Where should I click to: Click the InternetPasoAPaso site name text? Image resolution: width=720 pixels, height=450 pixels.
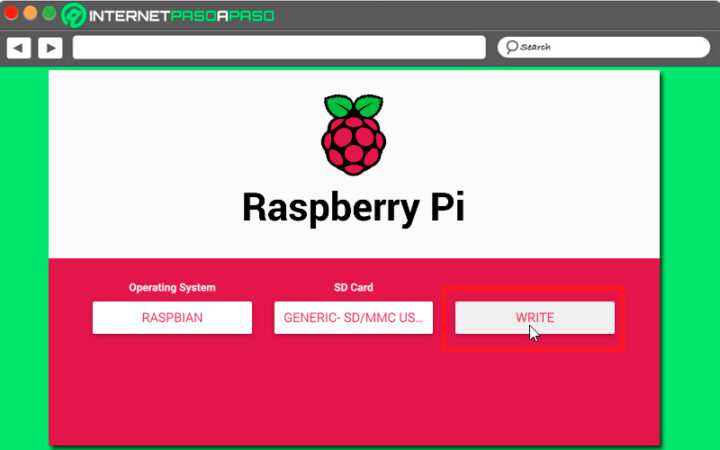181,16
